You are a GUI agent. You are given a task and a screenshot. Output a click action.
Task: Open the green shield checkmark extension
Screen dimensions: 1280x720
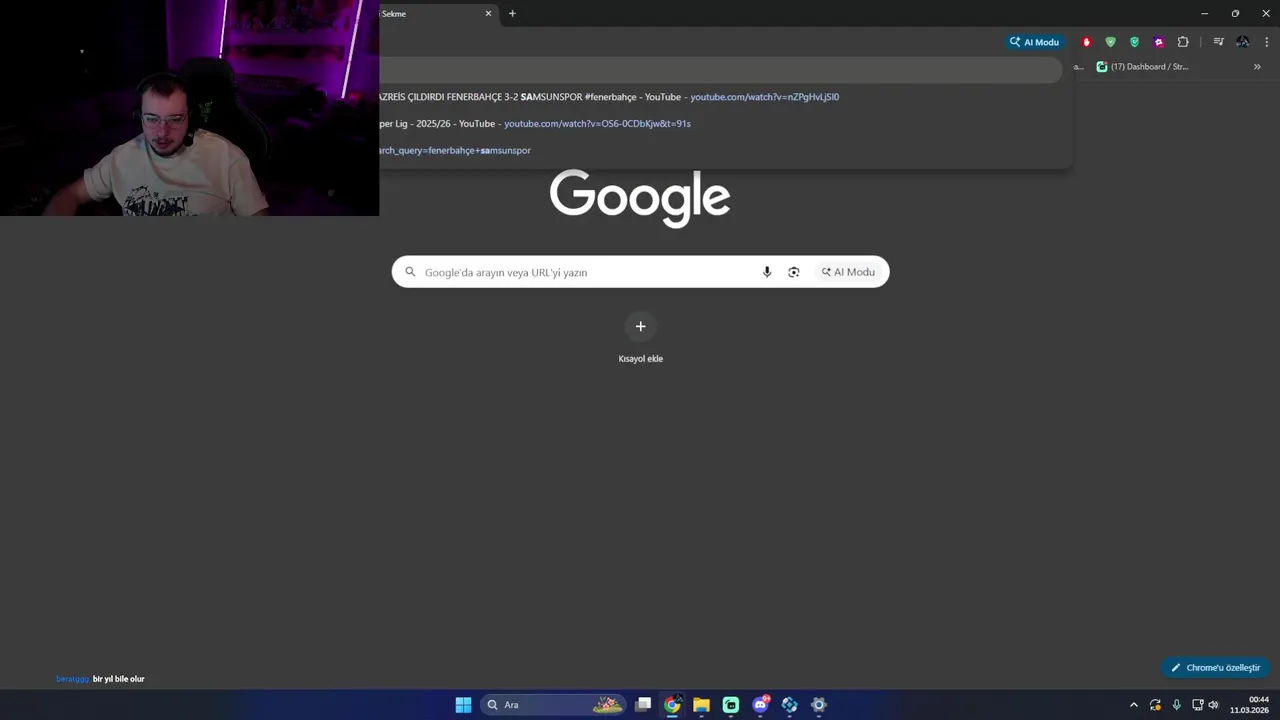[x=1110, y=42]
